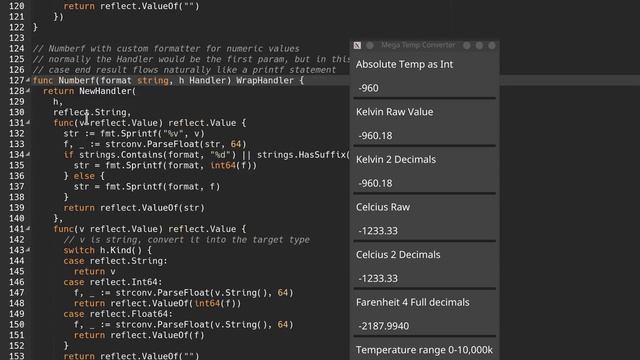The width and height of the screenshot is (640, 360).
Task: Close the Mega Temp Converter window
Action: coord(492,45)
